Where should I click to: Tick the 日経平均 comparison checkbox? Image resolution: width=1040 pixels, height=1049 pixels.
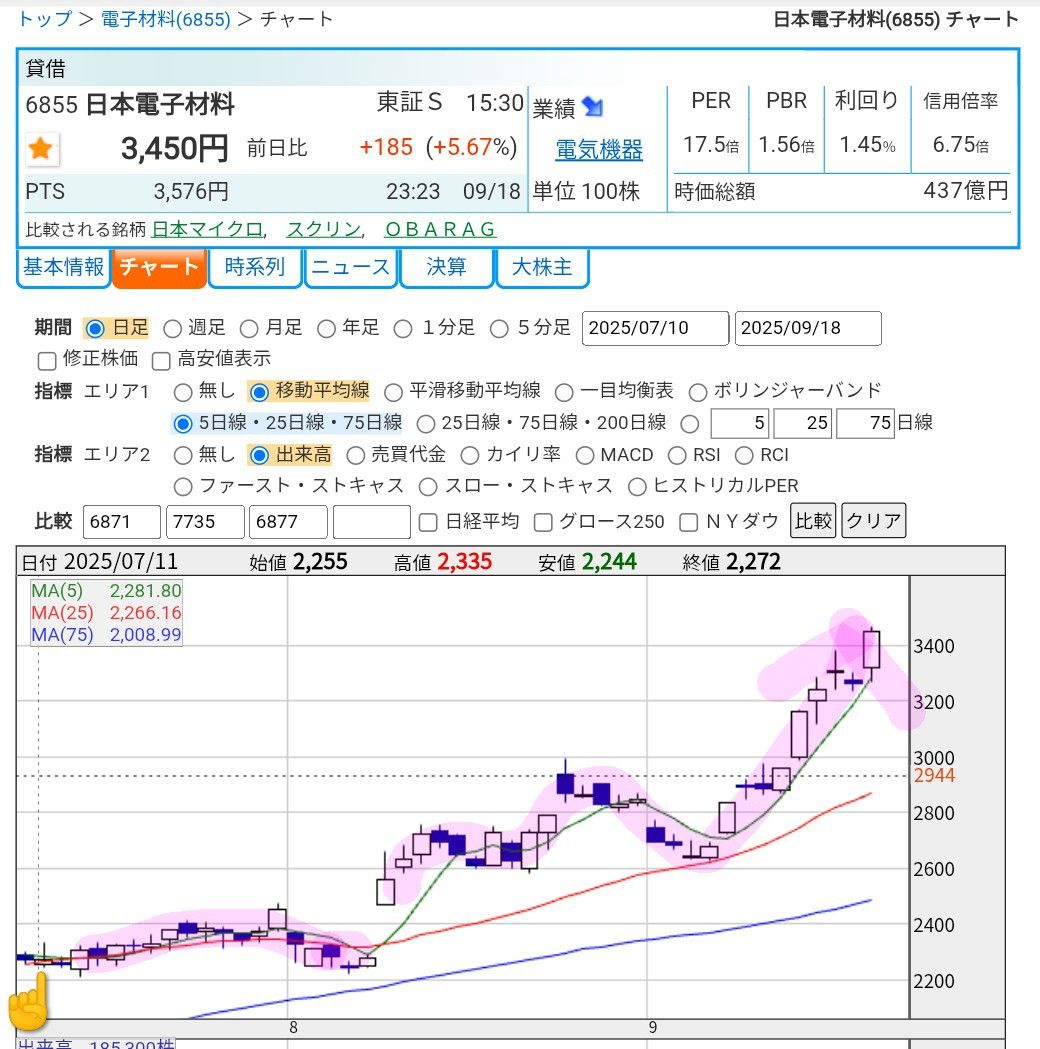coord(428,521)
